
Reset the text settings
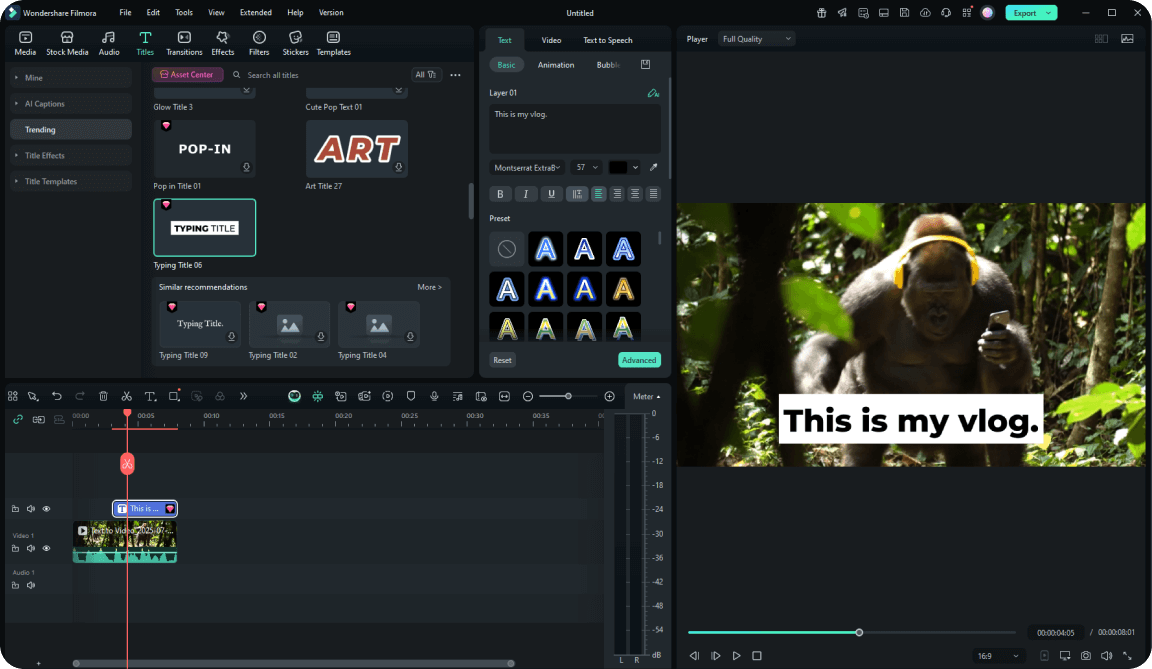(503, 360)
